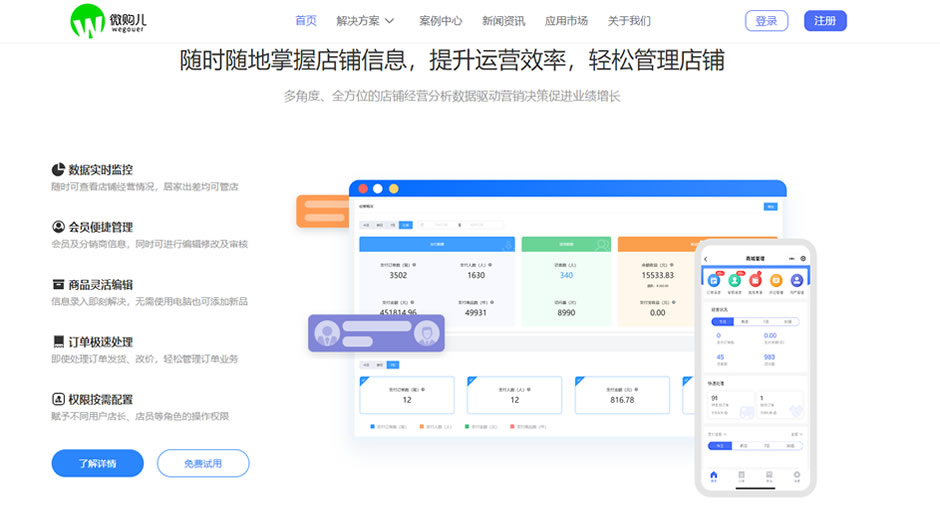Click the value 49931

476,312
